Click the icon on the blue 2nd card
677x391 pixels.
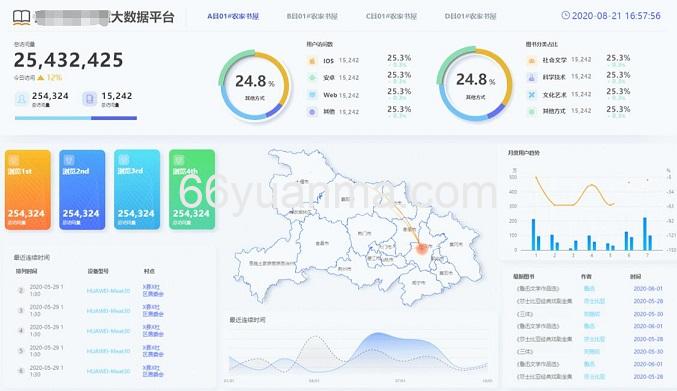coord(69,160)
